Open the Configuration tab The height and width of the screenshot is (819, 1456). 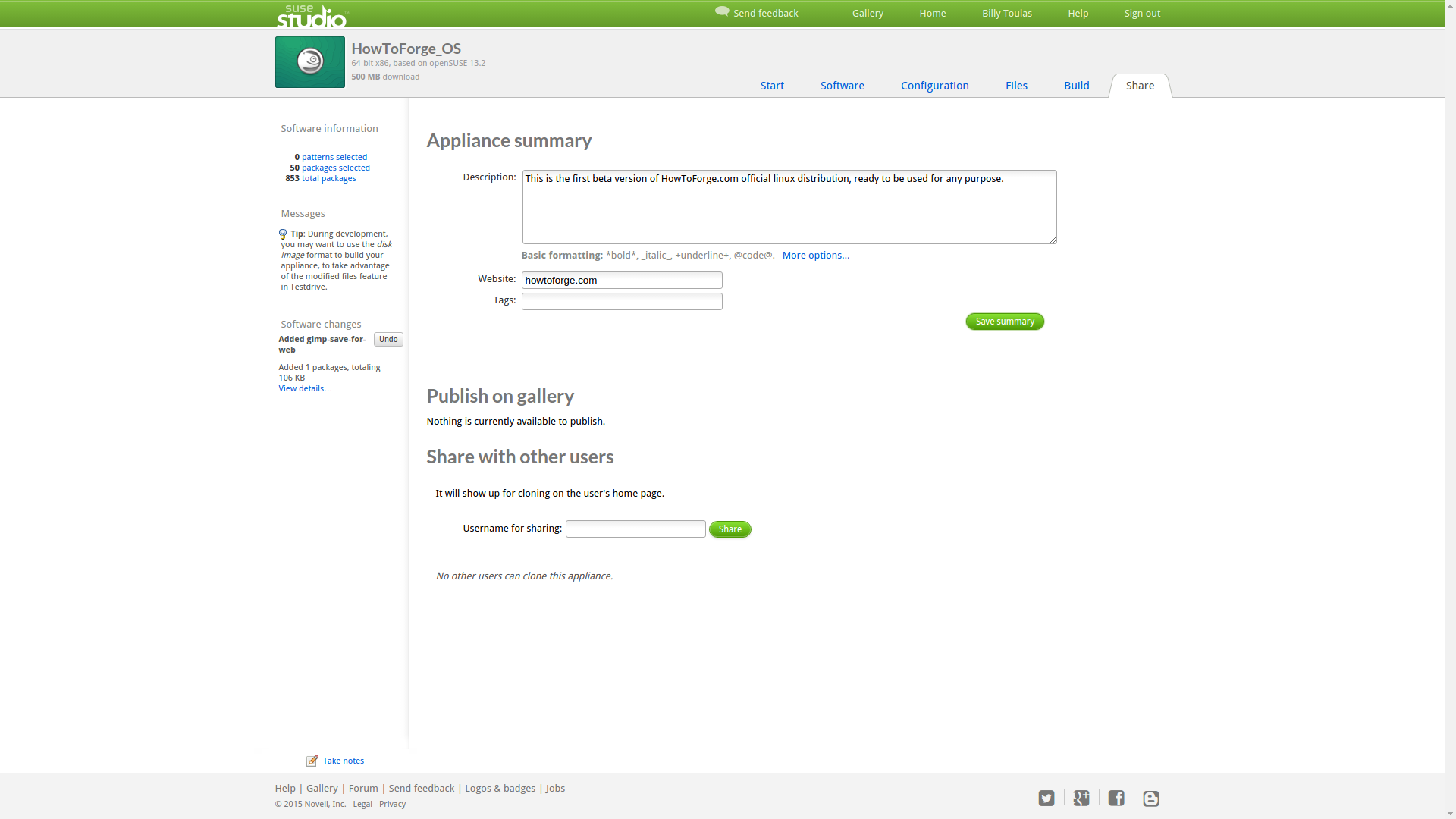click(935, 86)
